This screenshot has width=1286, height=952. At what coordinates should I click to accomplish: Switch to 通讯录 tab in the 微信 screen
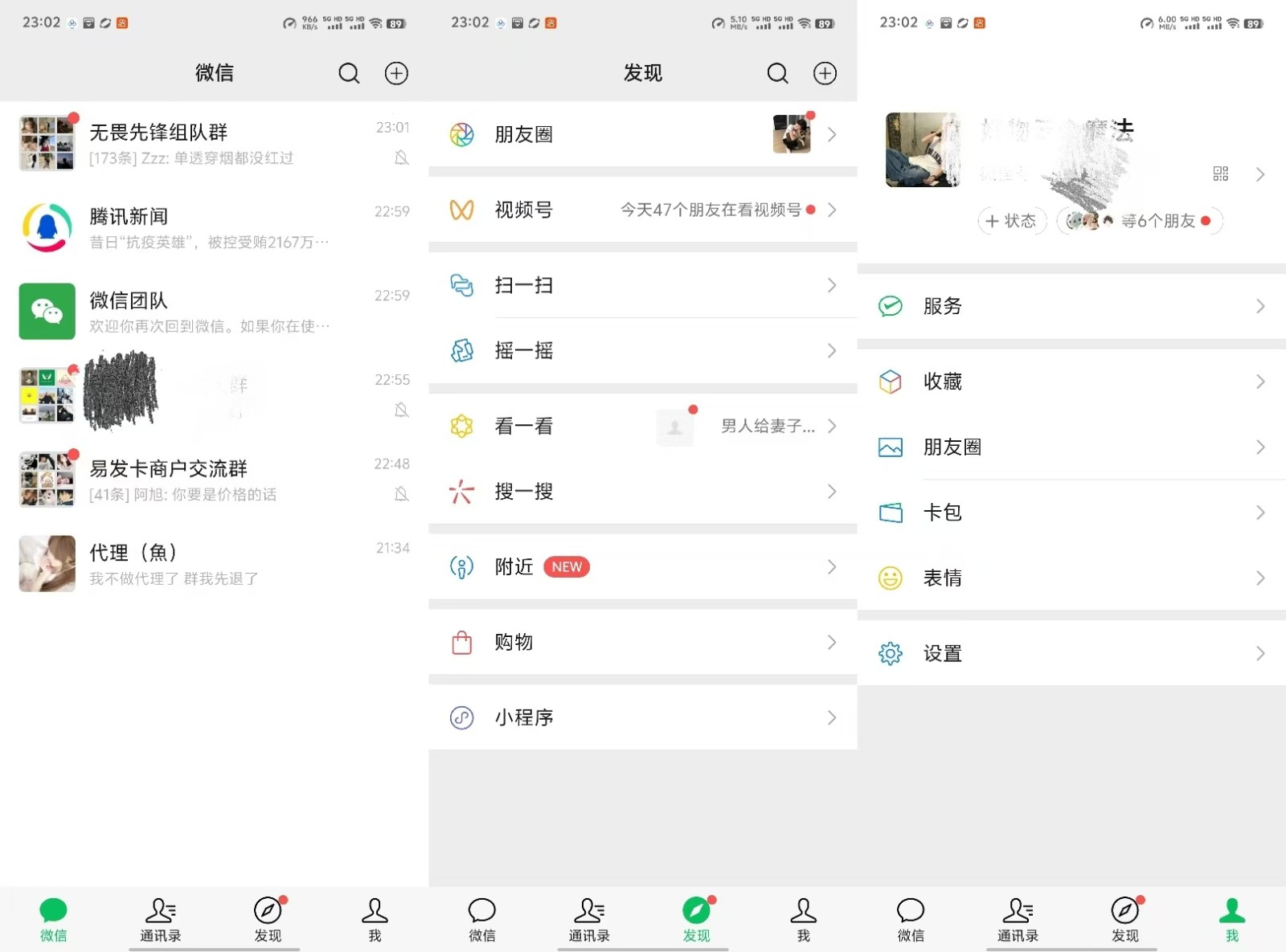tap(161, 920)
